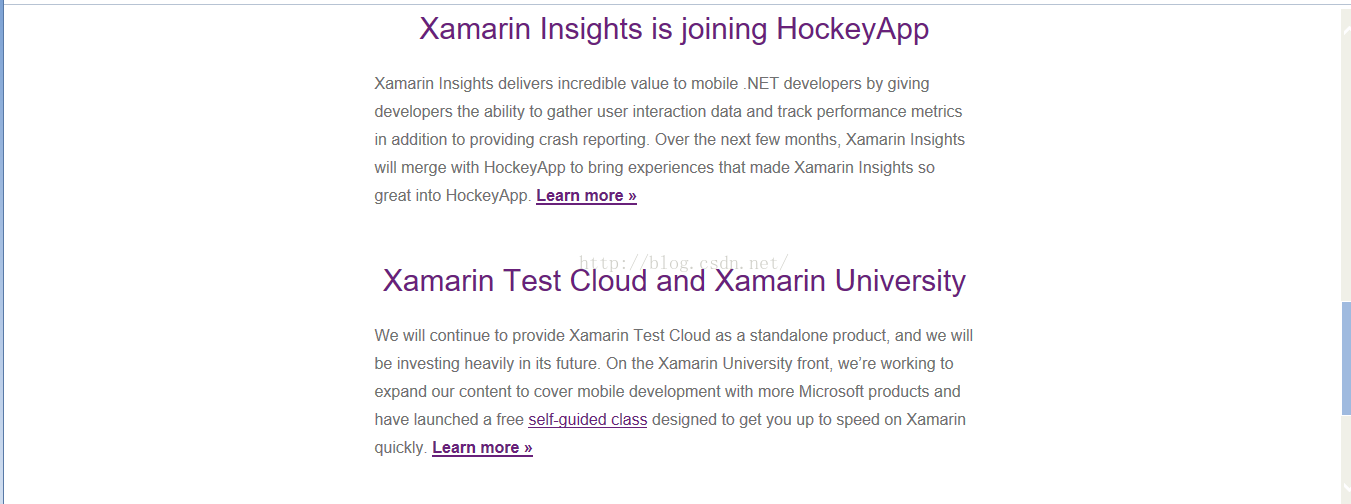Viewport: 1351px width, 504px height.
Task: Click Learn more link under HockeyApp paragraph
Action: [586, 196]
